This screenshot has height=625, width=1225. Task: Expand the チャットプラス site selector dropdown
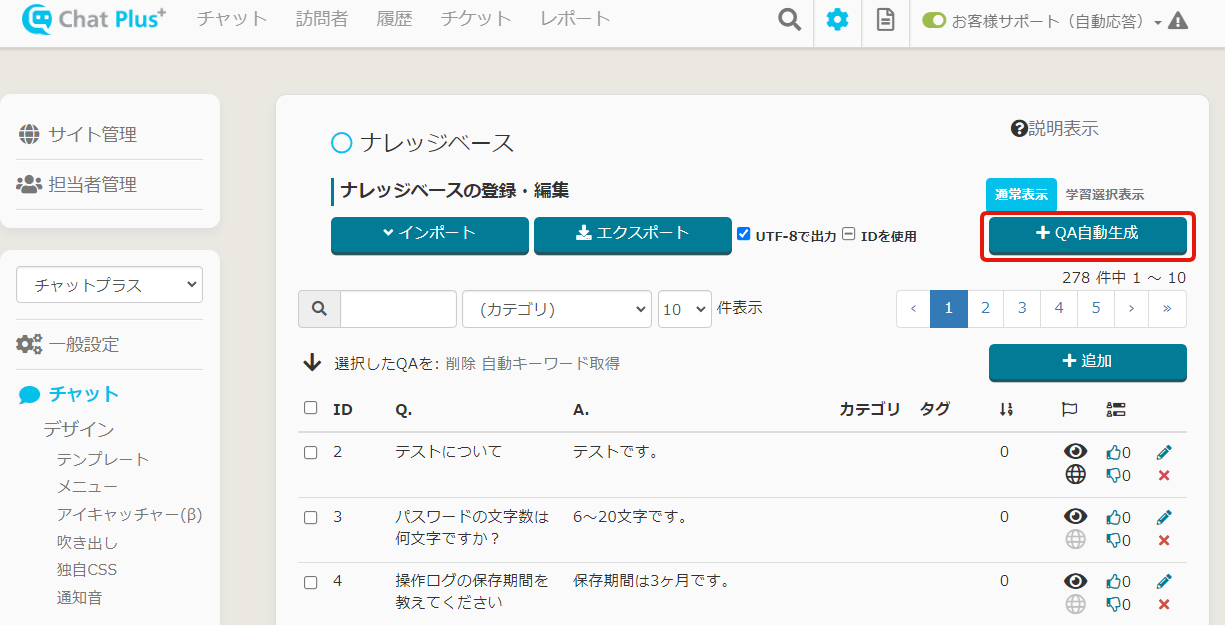tap(109, 285)
